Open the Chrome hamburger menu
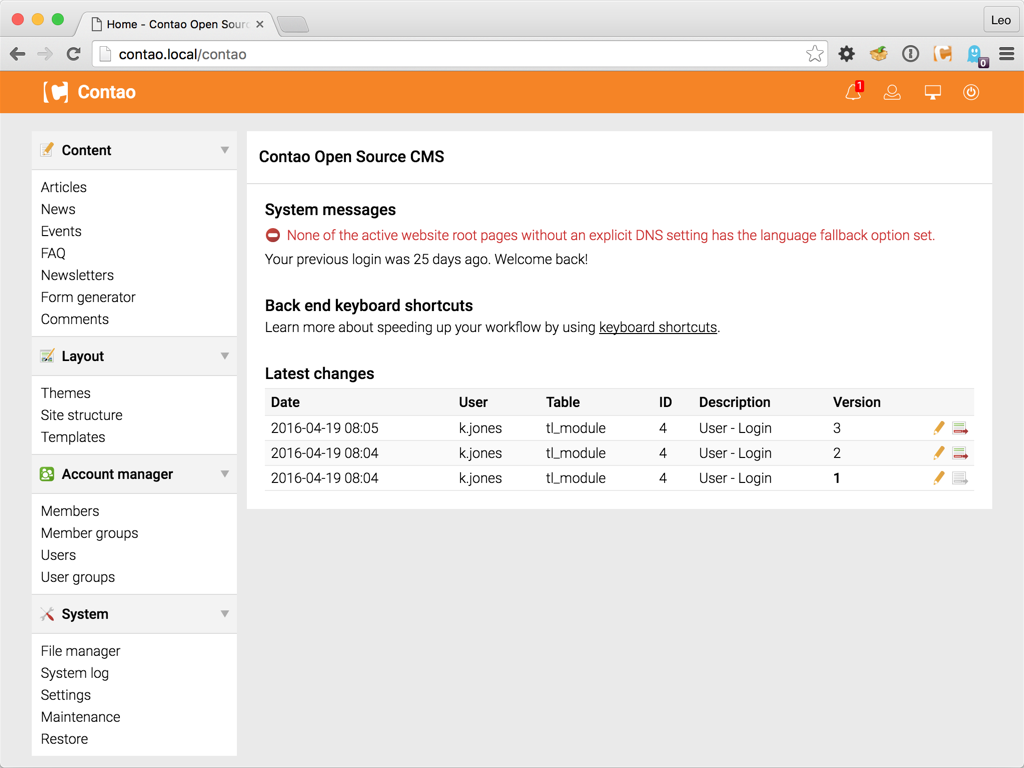Screen dimensions: 1024x768 click(1007, 54)
